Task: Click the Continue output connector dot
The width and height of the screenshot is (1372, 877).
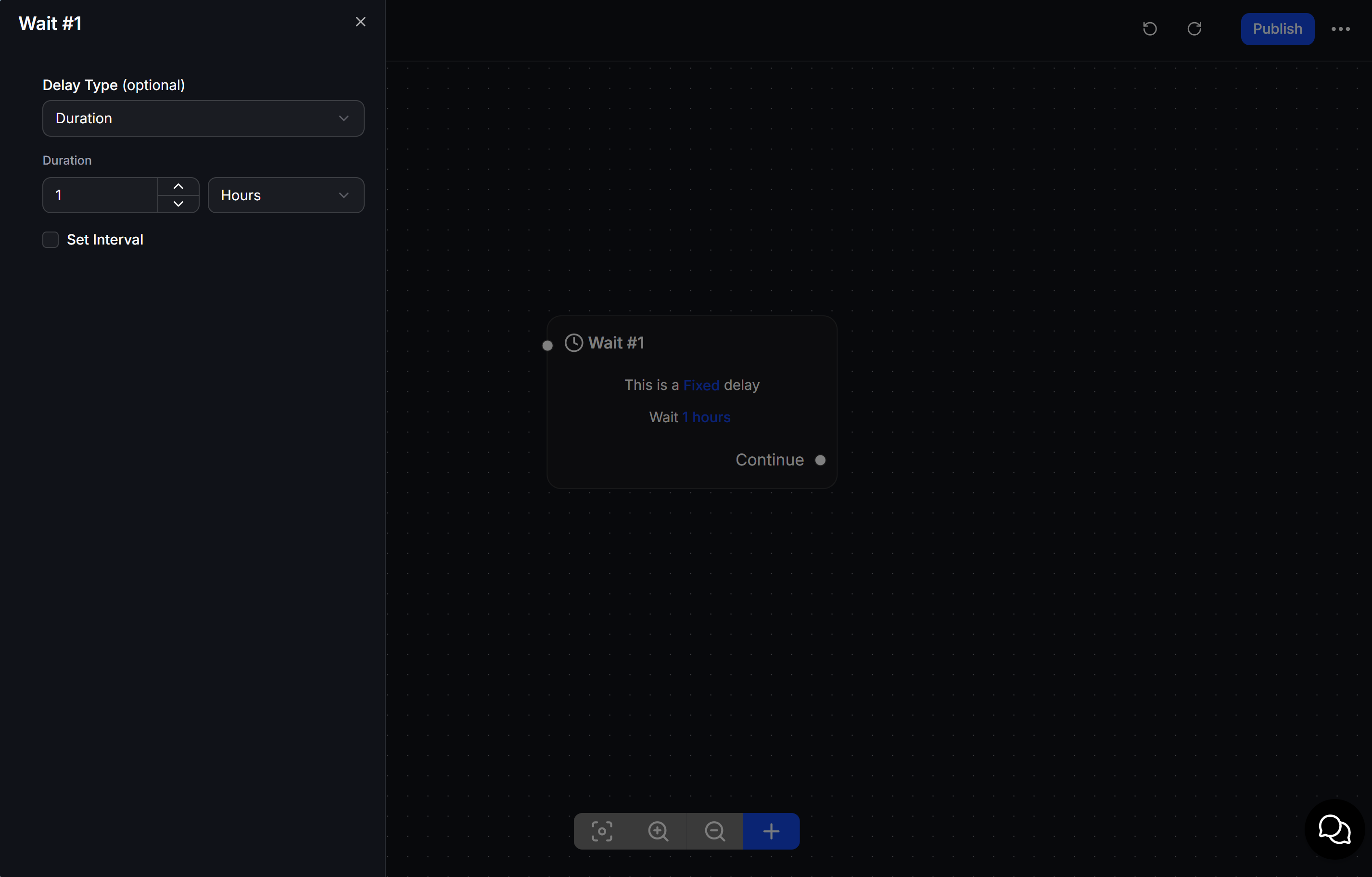Action: 820,460
